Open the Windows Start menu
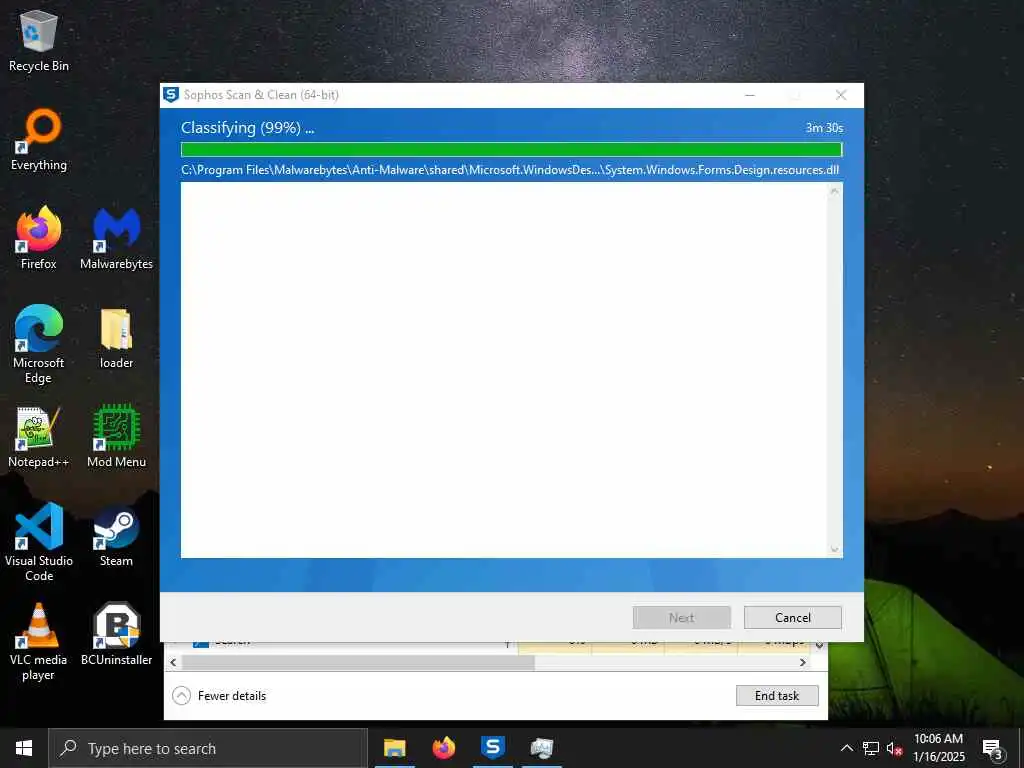 pos(24,748)
